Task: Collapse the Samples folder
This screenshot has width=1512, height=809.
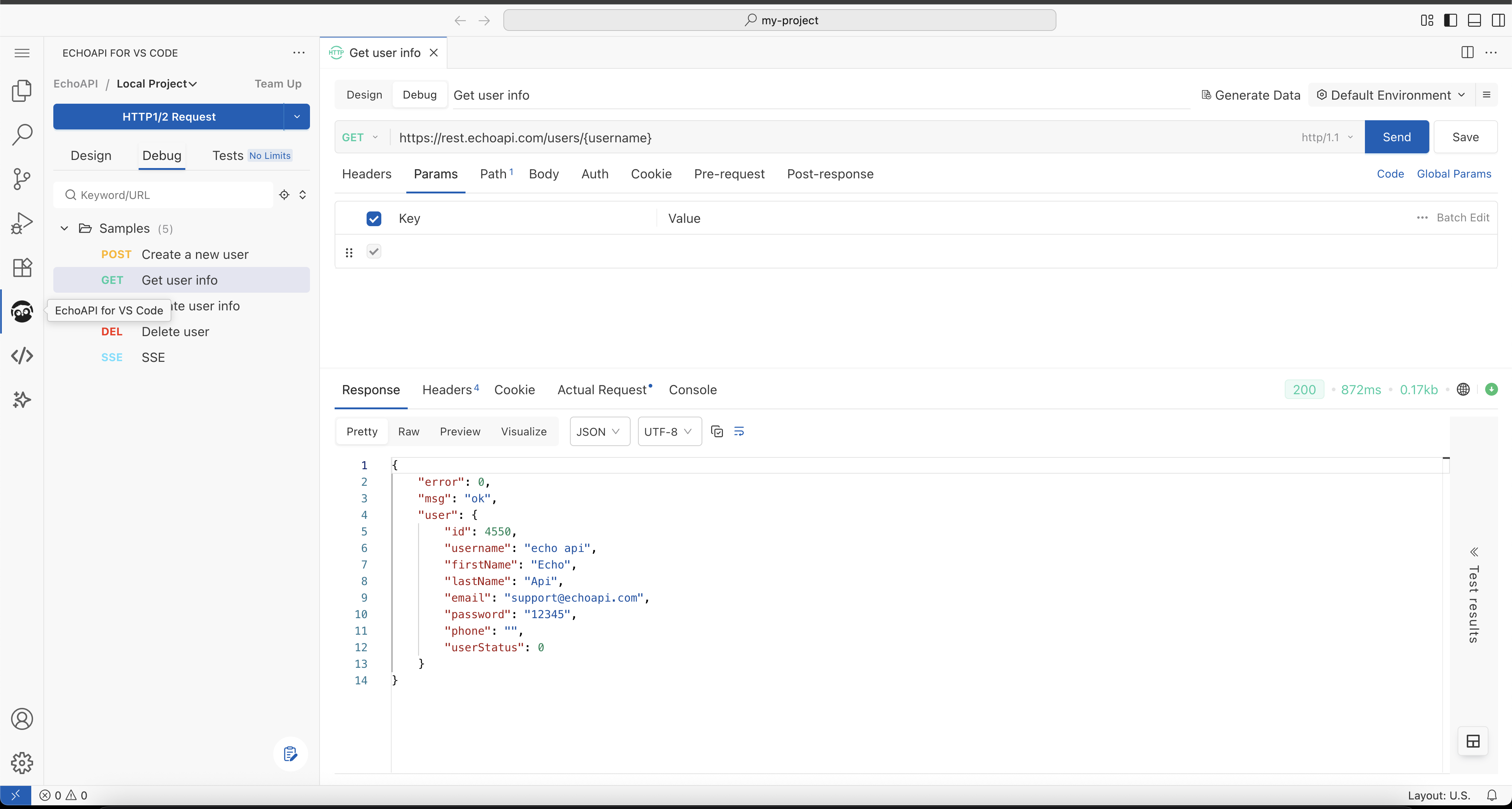Action: click(x=65, y=228)
